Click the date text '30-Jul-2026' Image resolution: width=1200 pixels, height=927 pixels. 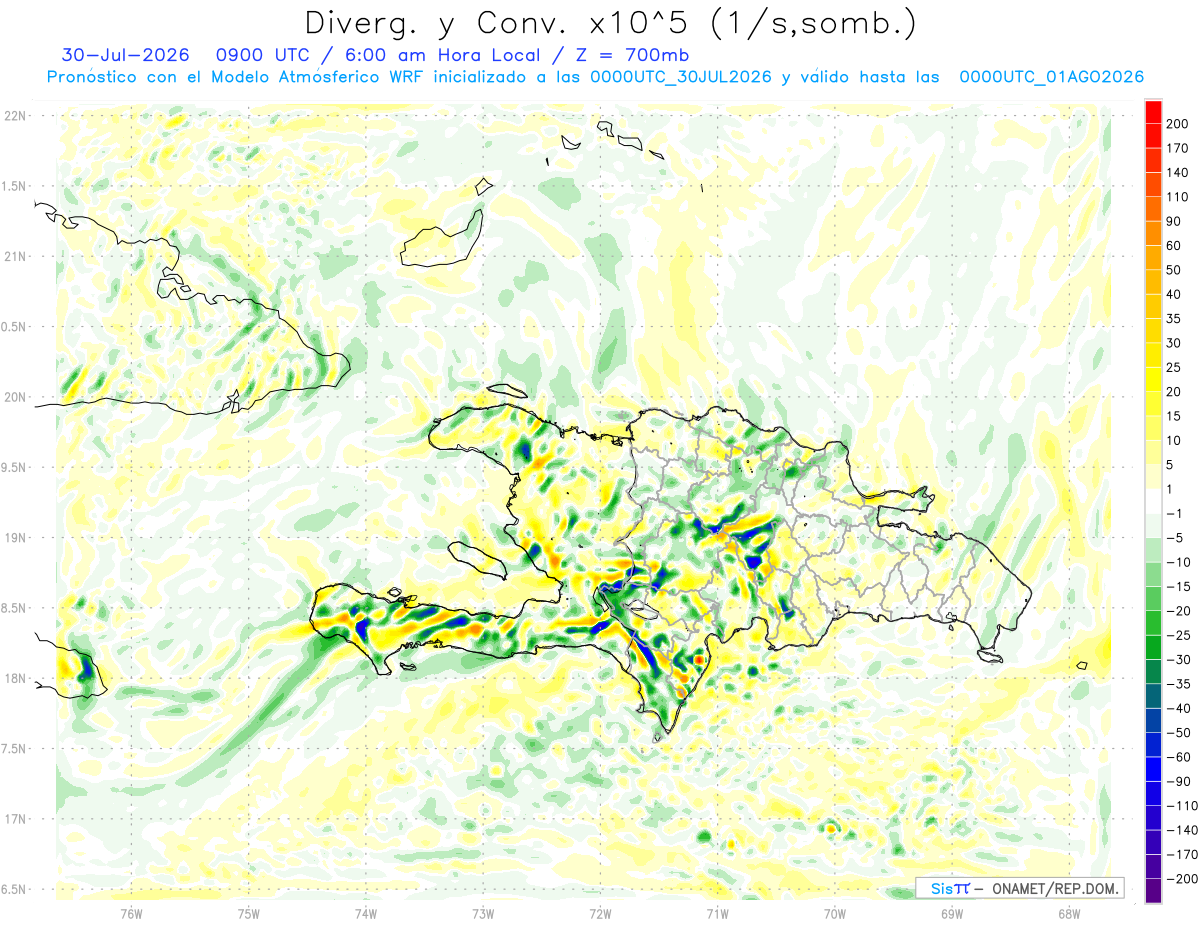pyautogui.click(x=126, y=54)
